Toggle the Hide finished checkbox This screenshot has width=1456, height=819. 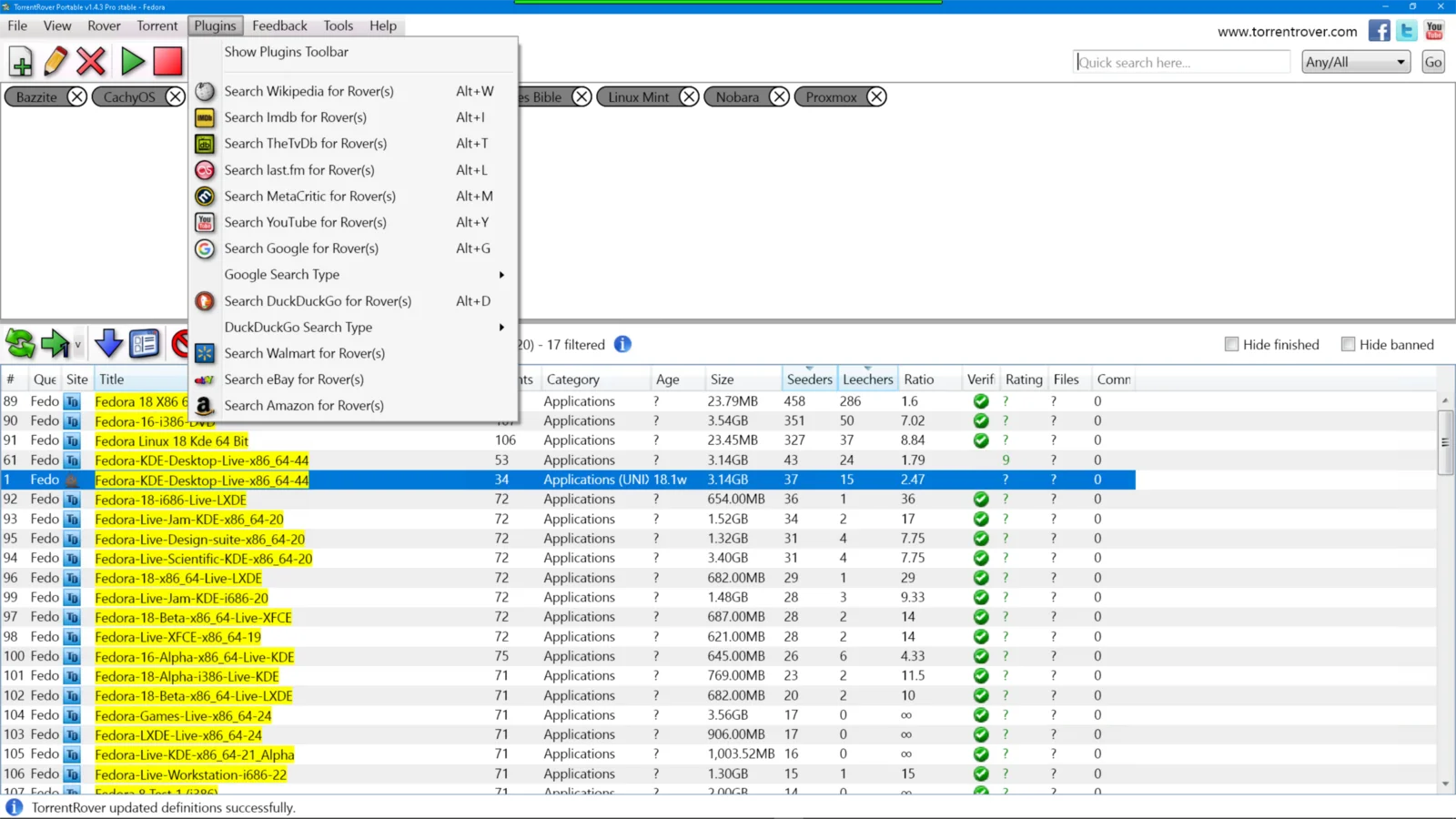1231,344
